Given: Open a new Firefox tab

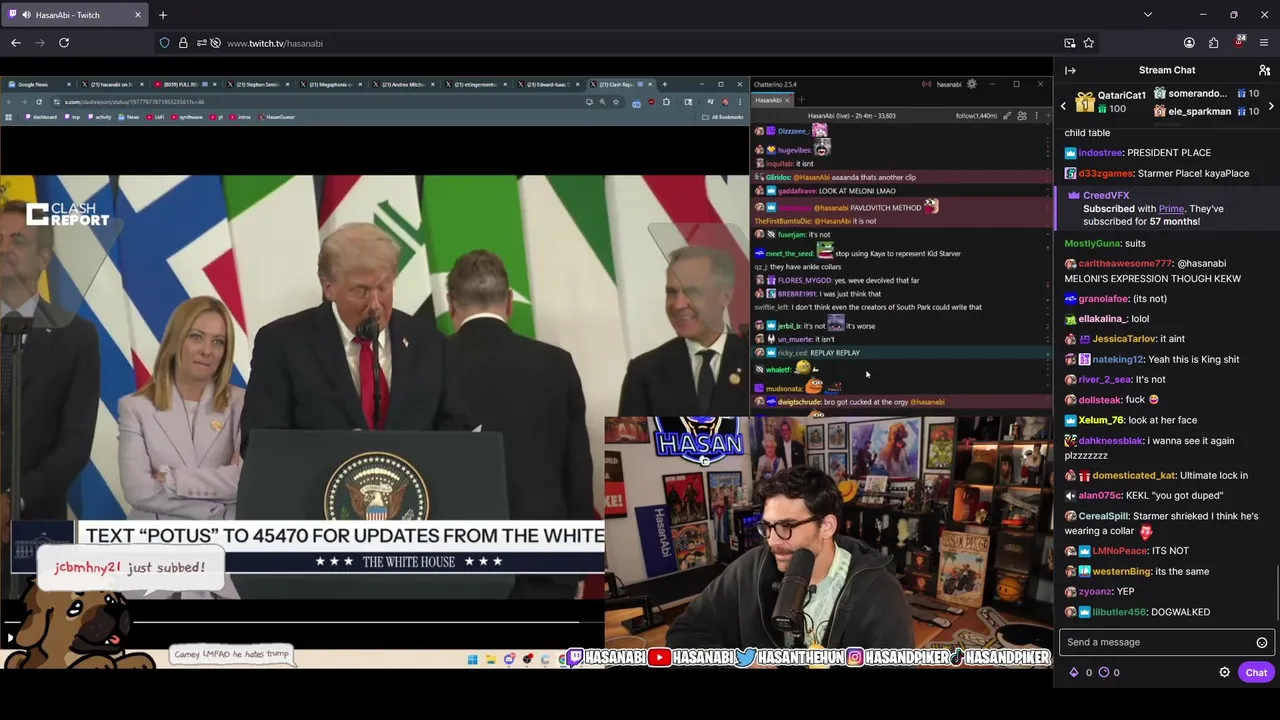Looking at the screenshot, I should tap(163, 15).
